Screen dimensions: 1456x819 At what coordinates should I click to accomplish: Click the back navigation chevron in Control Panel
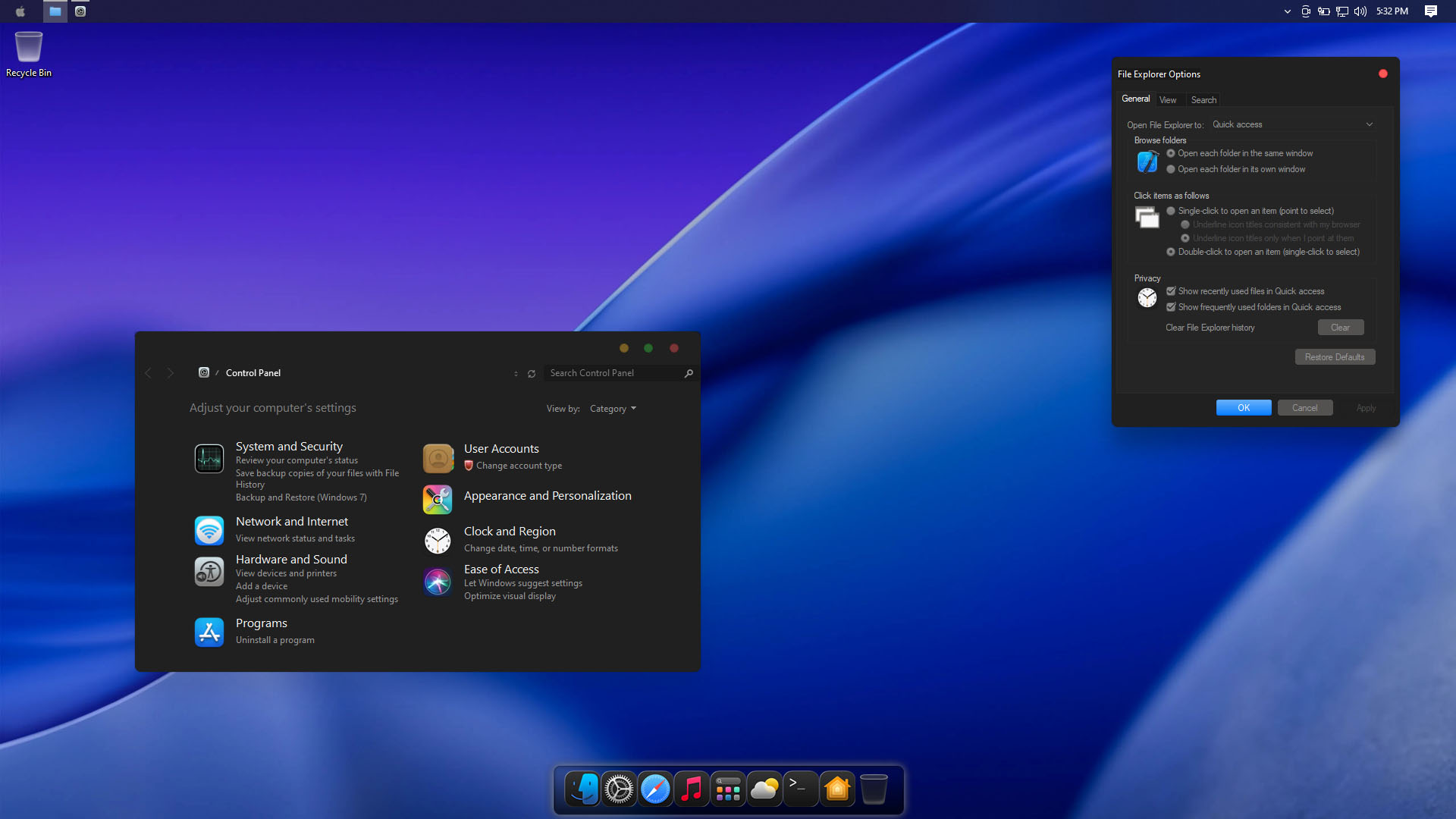[x=148, y=372]
